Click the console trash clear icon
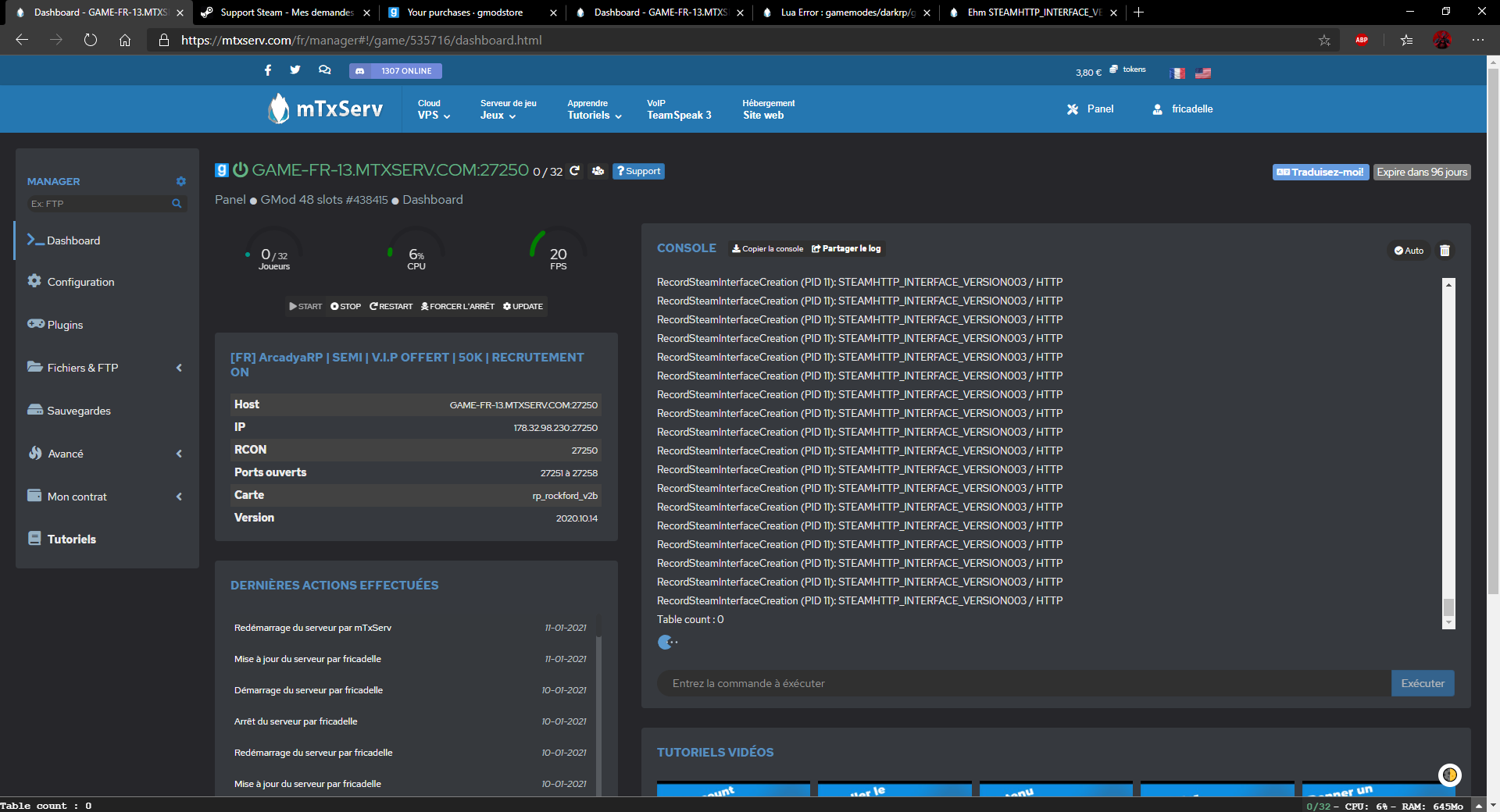The image size is (1500, 812). tap(1445, 251)
